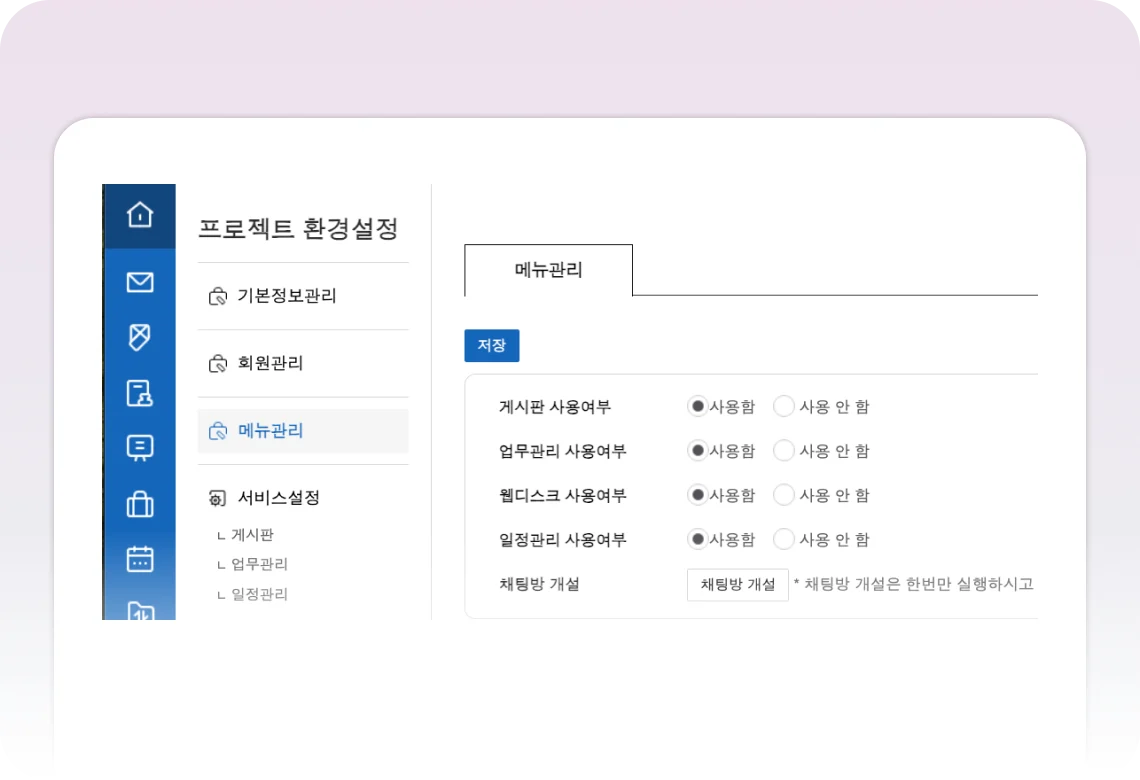1140x780 pixels.
Task: Open 업무관리 sub-item under 서비스설정
Action: click(x=259, y=564)
